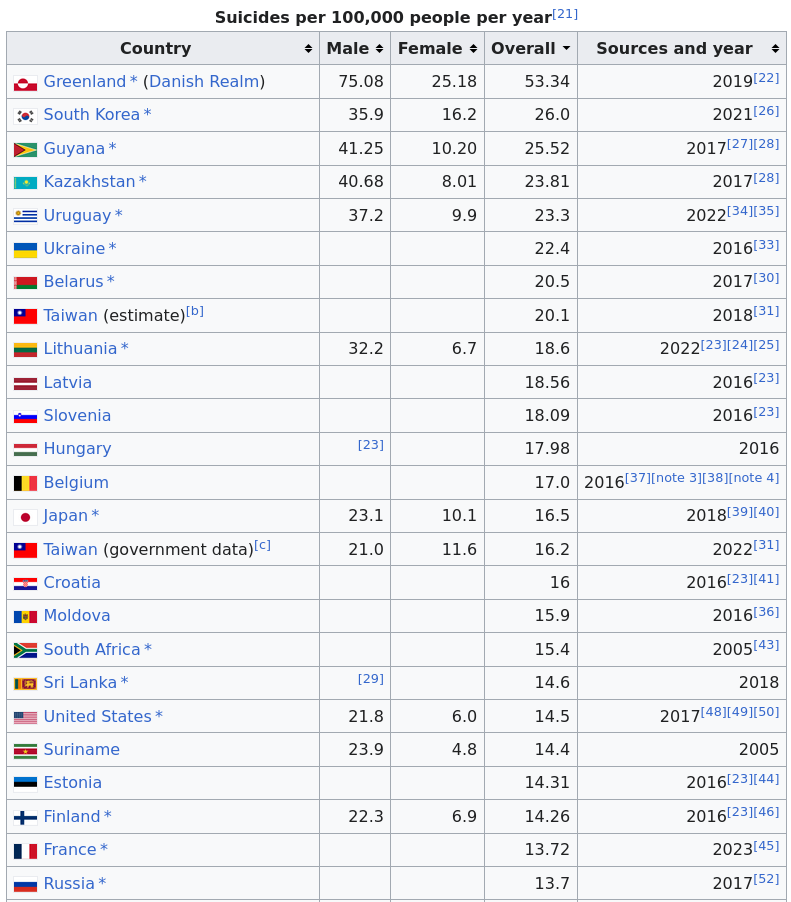Open the Kazakhstan link
Image resolution: width=791 pixels, height=902 pixels.
pyautogui.click(x=89, y=182)
